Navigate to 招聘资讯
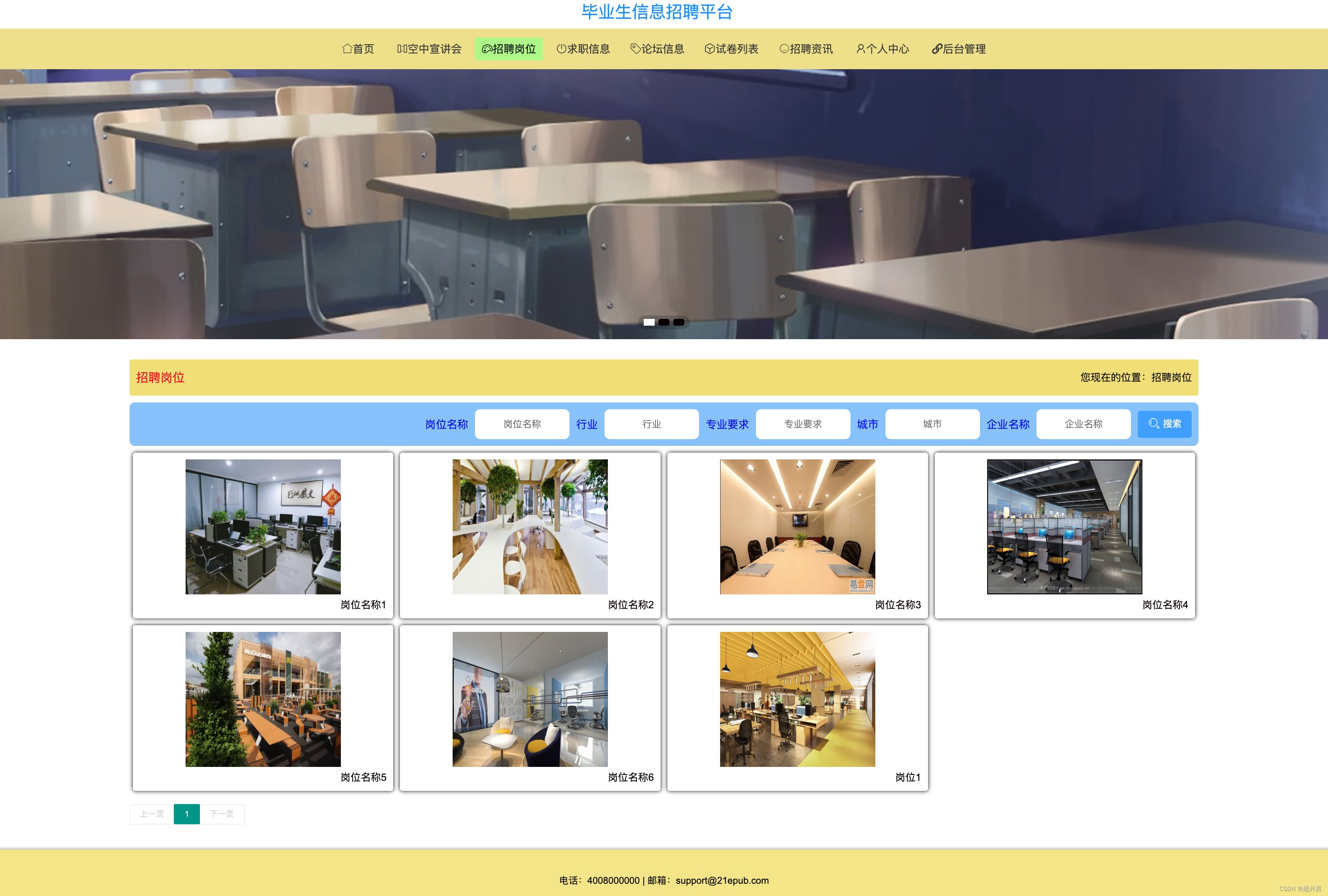The image size is (1328, 896). (x=806, y=49)
